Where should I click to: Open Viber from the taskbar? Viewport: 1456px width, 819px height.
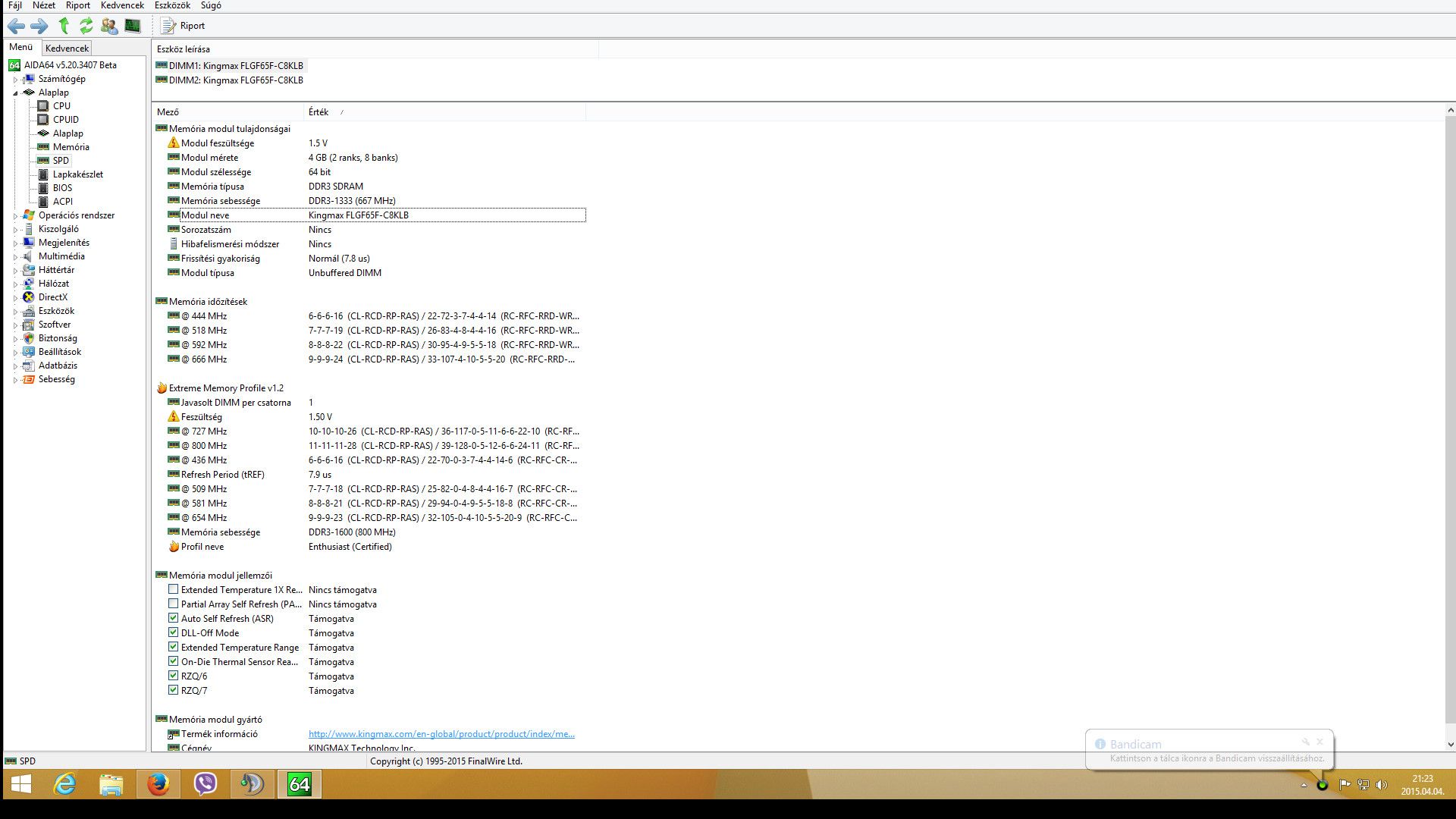tap(205, 784)
